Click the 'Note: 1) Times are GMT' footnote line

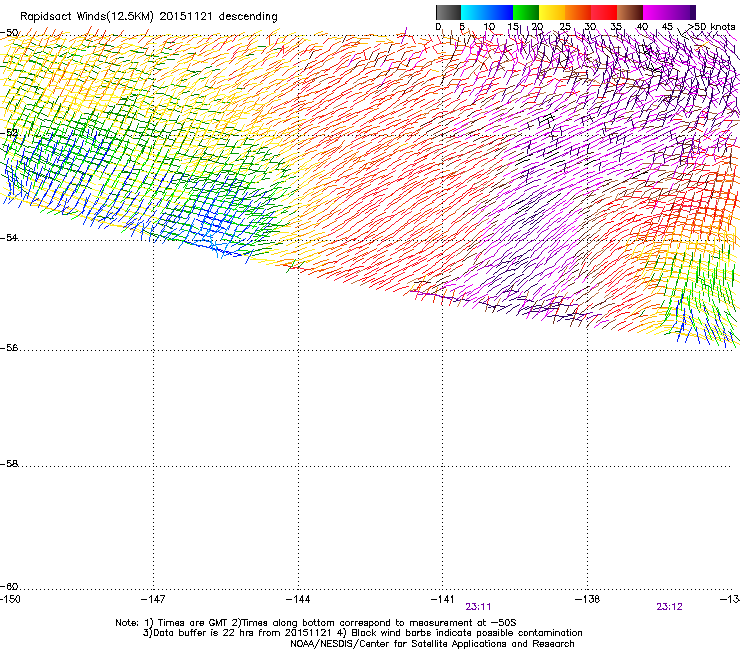(x=316, y=623)
